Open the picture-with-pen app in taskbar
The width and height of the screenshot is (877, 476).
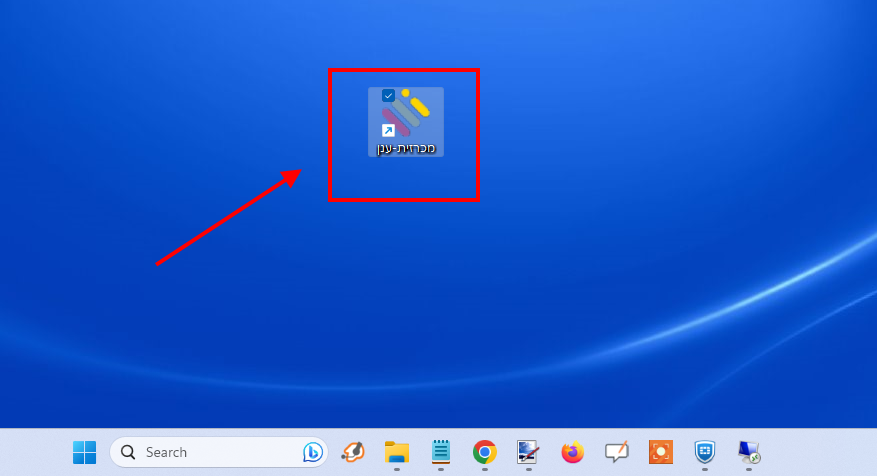point(528,453)
